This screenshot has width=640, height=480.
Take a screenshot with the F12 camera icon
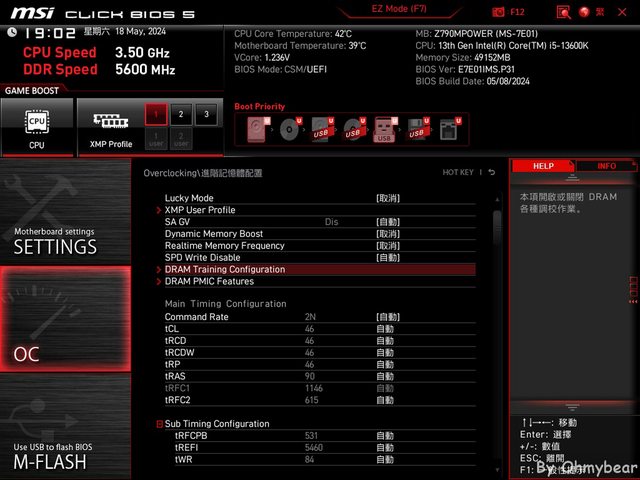point(501,12)
